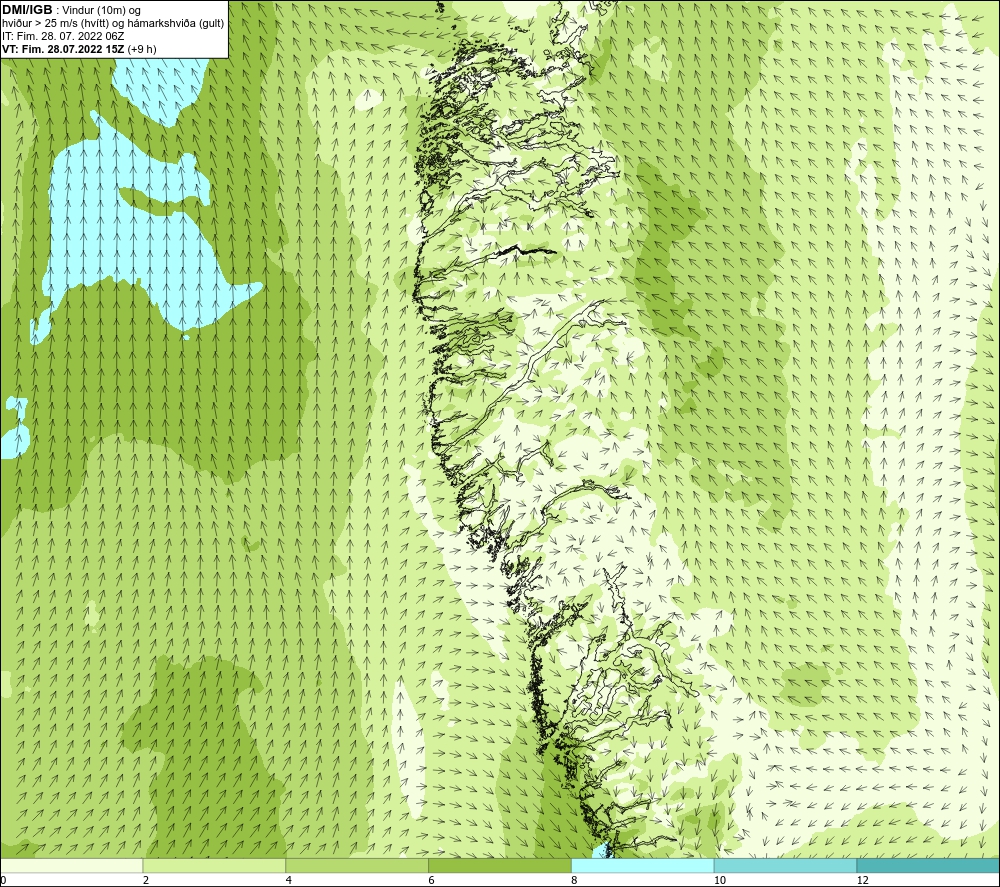
Task: Click the 4–6 m/s green legend swatch
Action: [357, 865]
